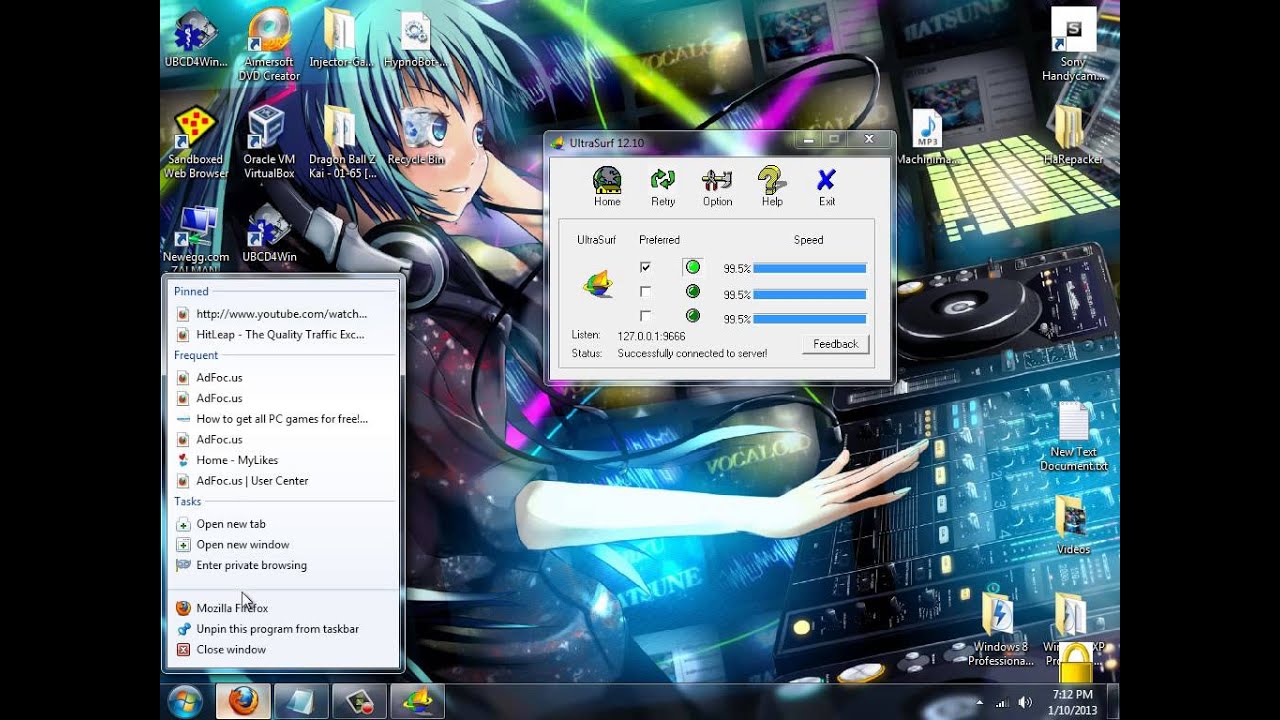Open UltraSurf Help
This screenshot has width=1280, height=720.
(x=772, y=187)
